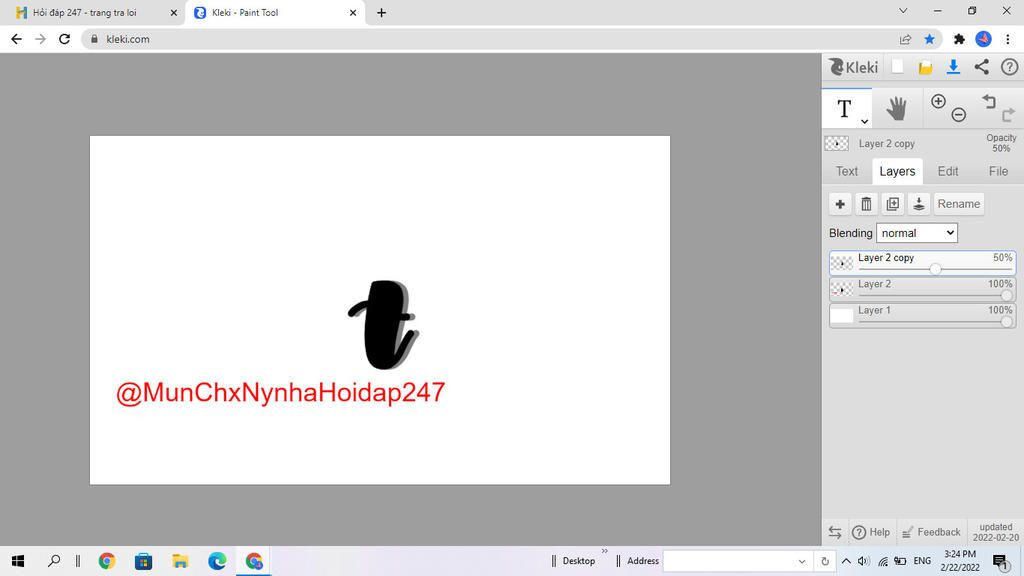Viewport: 1024px width, 576px height.
Task: Switch to the Edit tab
Action: (948, 171)
